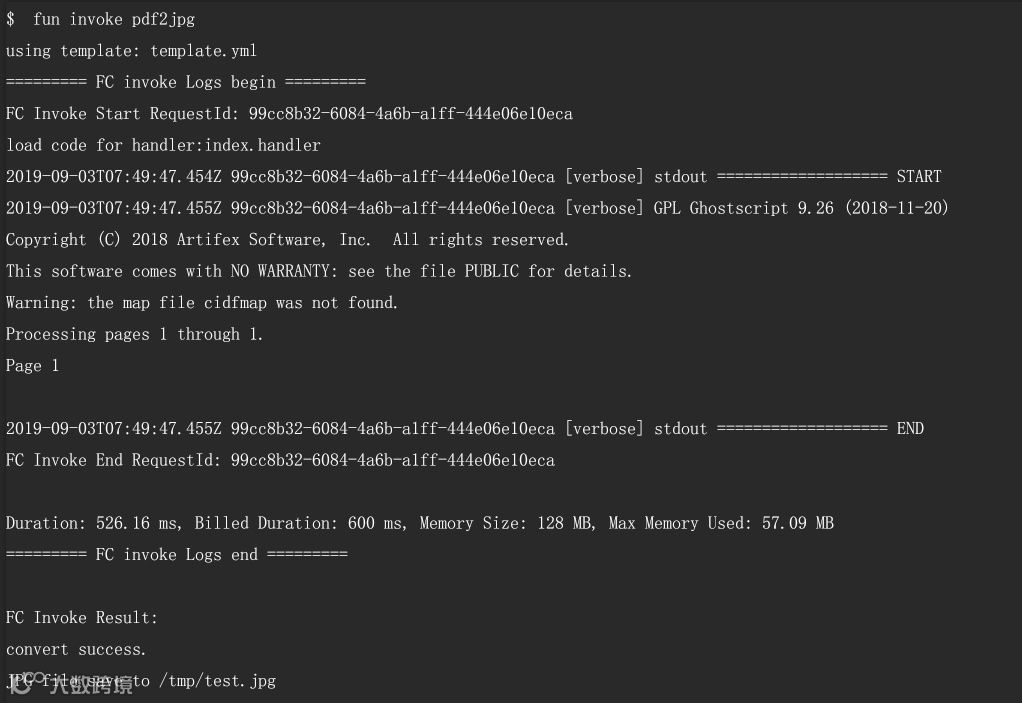Click 'Billed Duration: 600 ms' text

(x=300, y=523)
